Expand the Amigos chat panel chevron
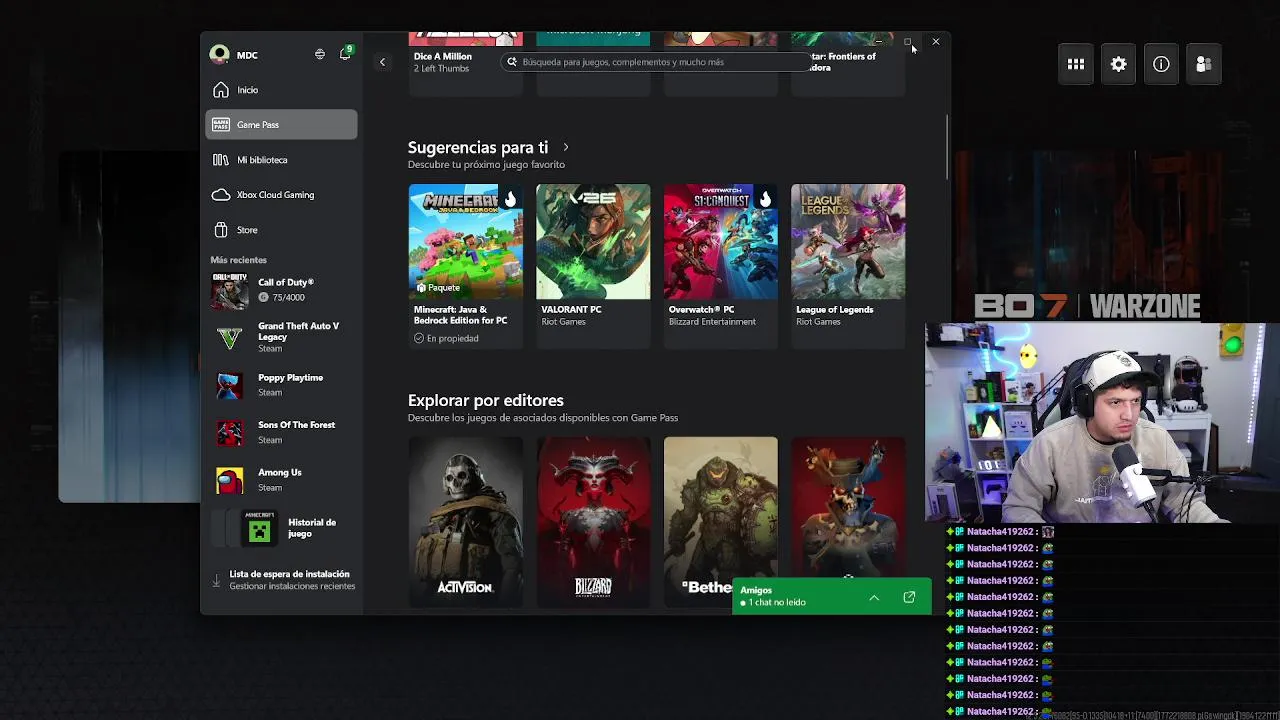The width and height of the screenshot is (1280, 720). [874, 598]
